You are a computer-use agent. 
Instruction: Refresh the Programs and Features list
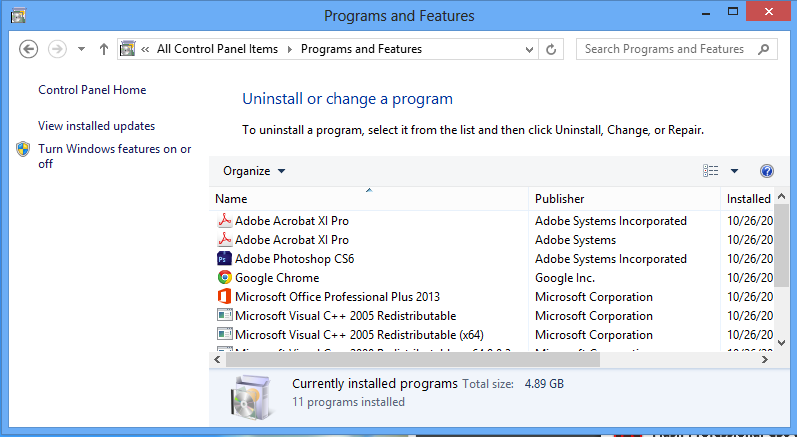(551, 49)
